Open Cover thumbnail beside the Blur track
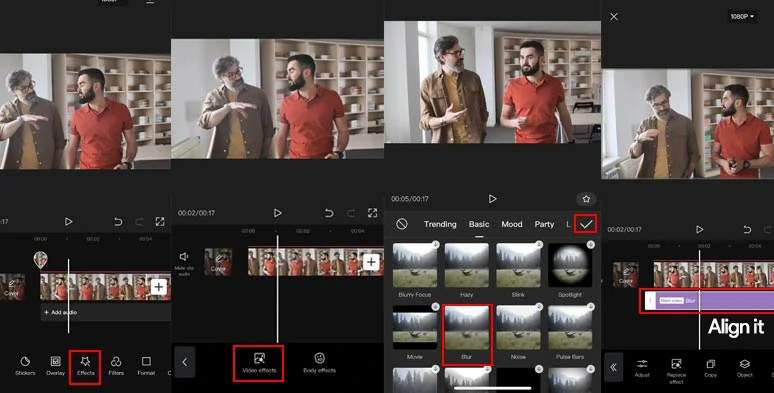The width and height of the screenshot is (774, 393). pos(626,275)
